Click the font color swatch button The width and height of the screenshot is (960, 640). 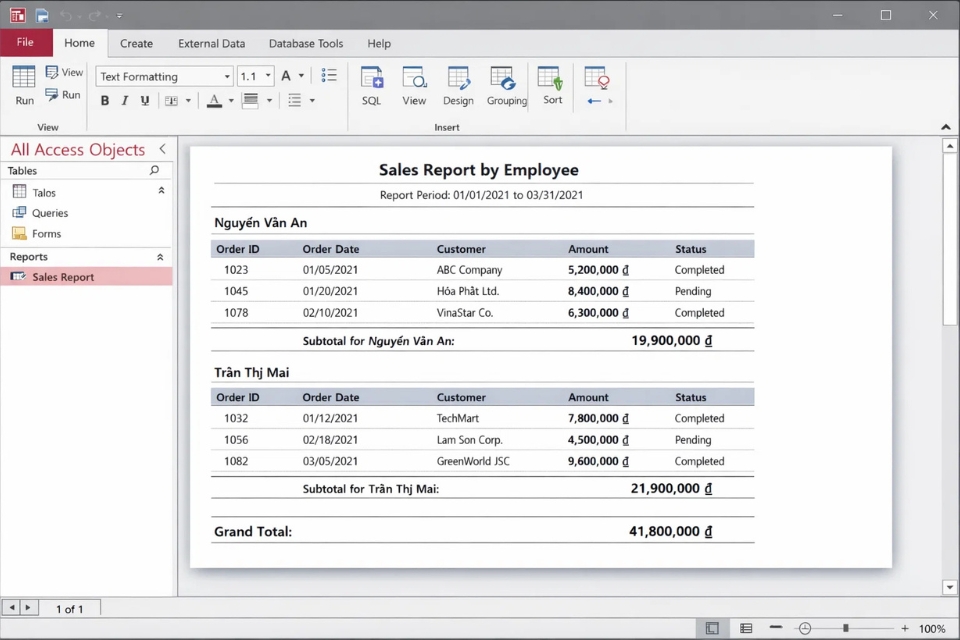click(x=214, y=101)
